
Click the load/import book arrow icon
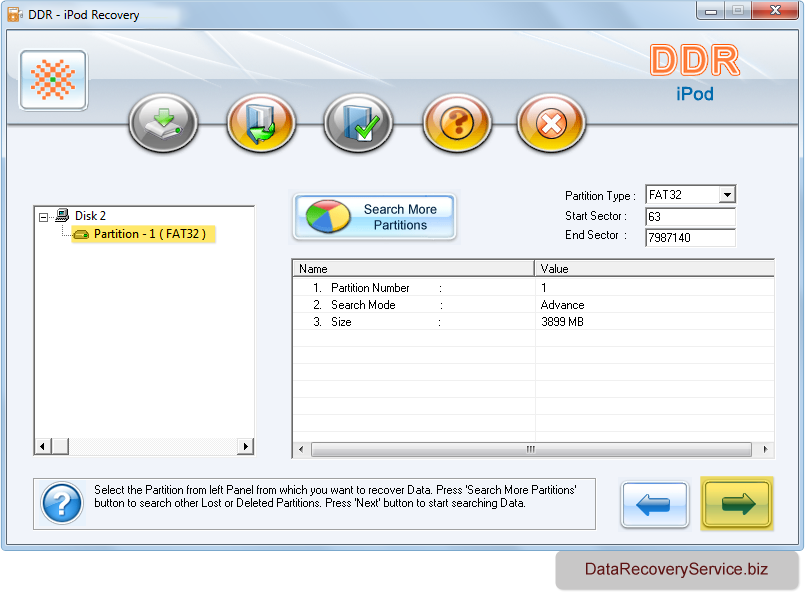261,123
